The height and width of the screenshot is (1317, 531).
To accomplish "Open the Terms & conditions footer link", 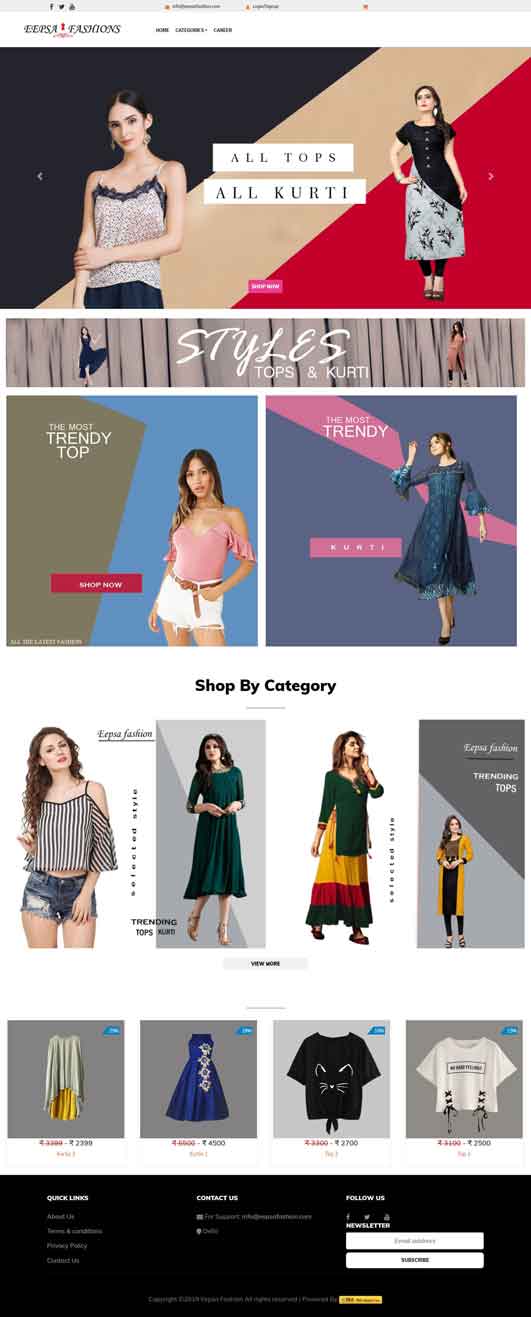I will [74, 1231].
